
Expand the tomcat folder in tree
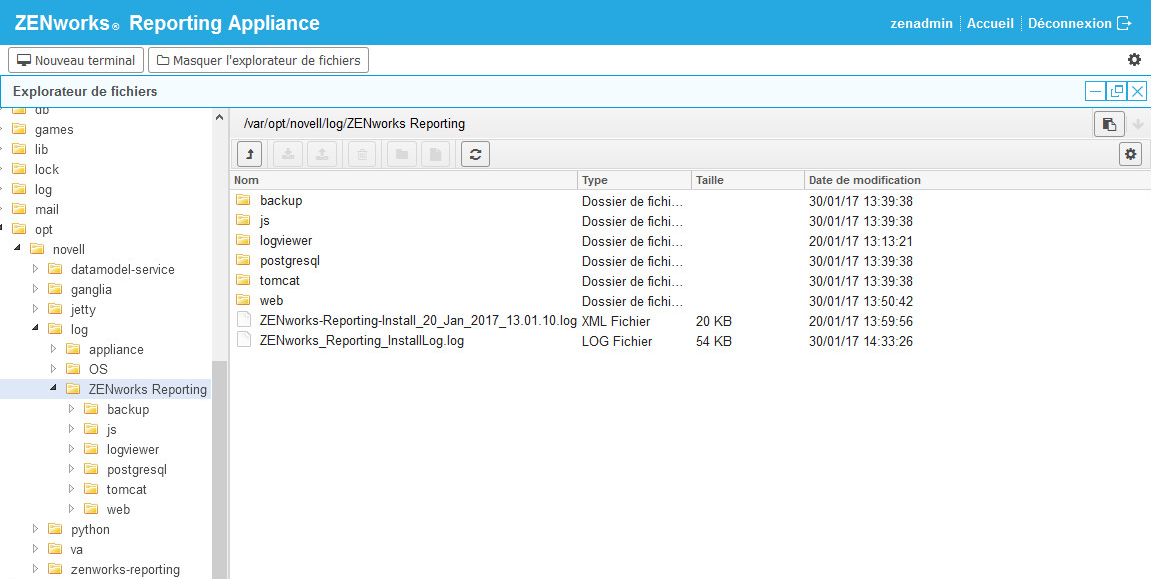point(71,489)
